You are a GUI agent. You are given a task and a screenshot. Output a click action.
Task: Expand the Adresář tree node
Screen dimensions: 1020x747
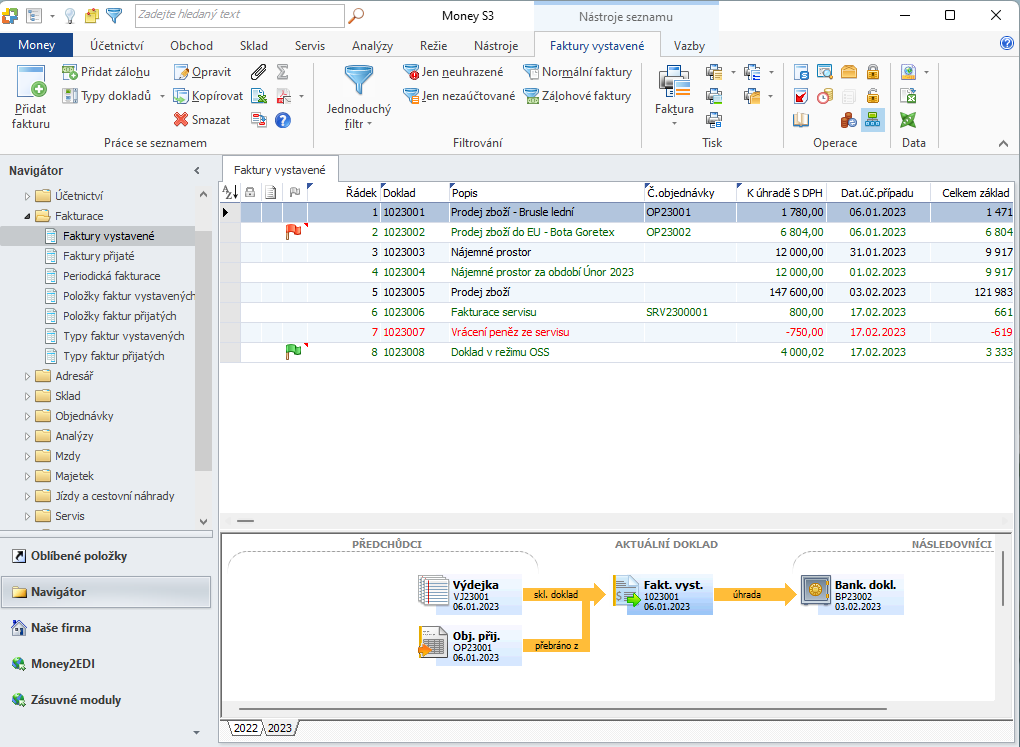coord(27,376)
